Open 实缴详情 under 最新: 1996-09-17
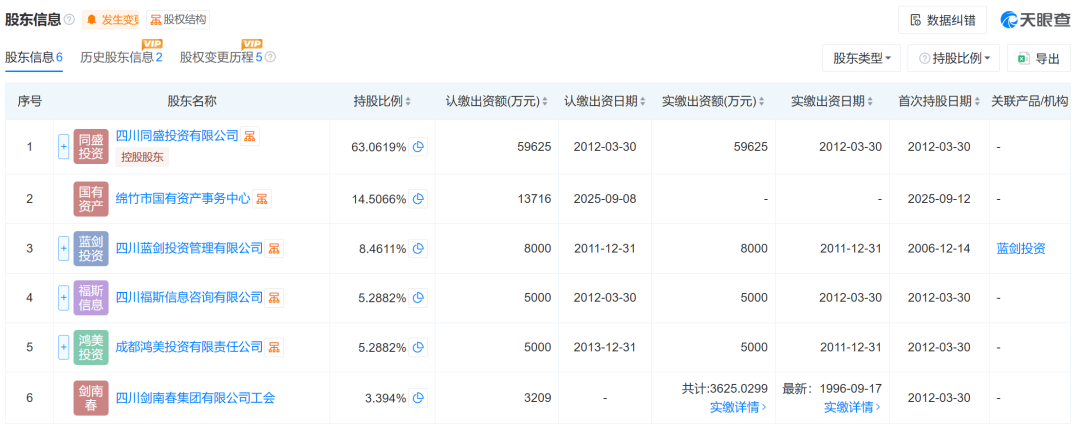1080x437 pixels. click(x=853, y=407)
